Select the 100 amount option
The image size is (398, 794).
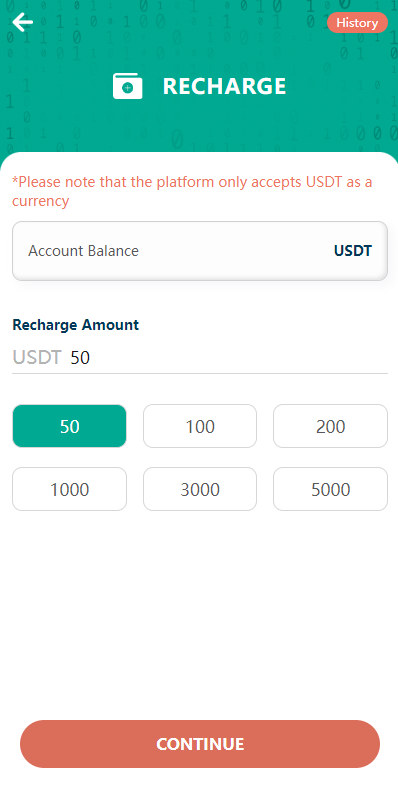point(200,426)
